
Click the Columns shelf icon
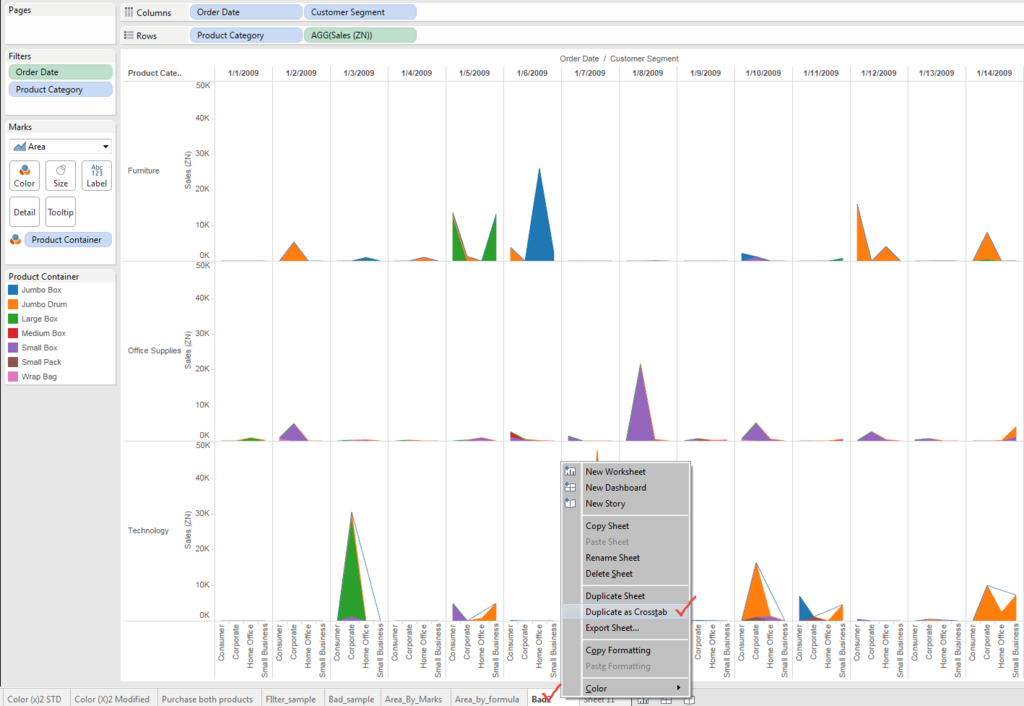(x=129, y=12)
